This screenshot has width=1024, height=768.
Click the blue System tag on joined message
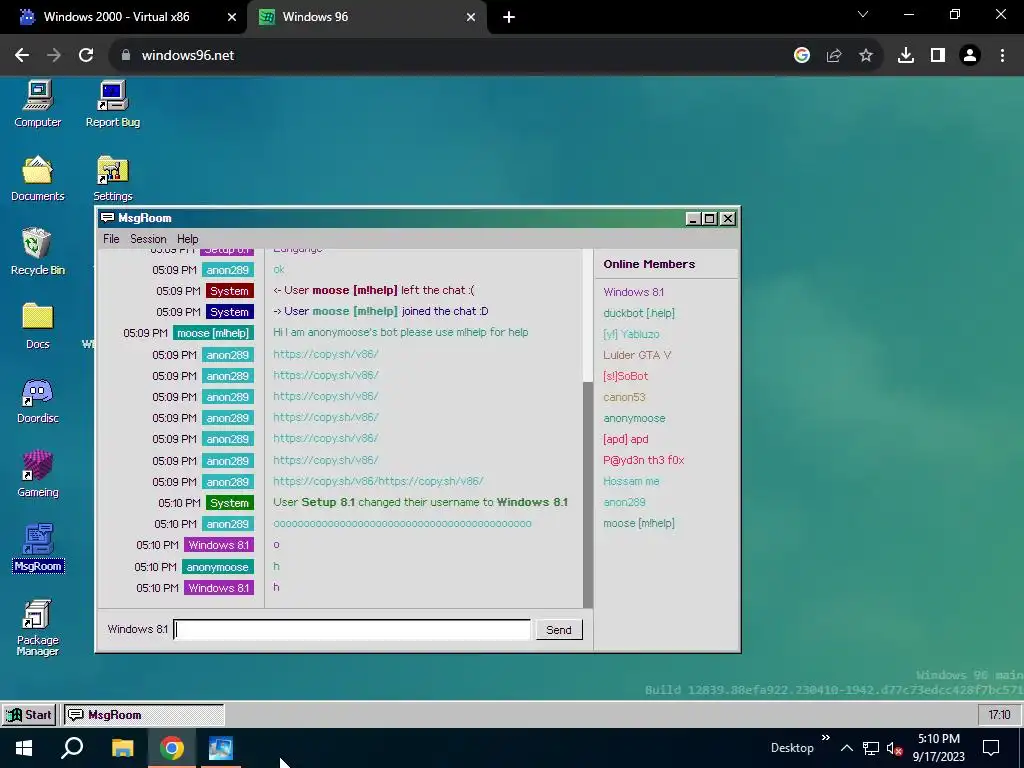[x=229, y=312]
